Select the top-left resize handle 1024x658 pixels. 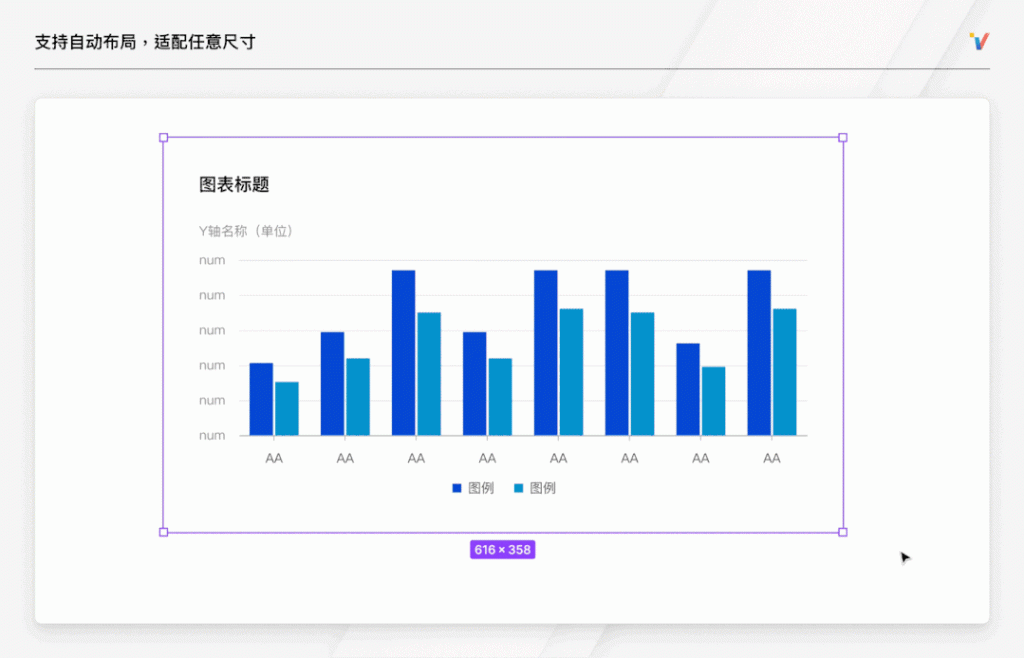click(163, 138)
